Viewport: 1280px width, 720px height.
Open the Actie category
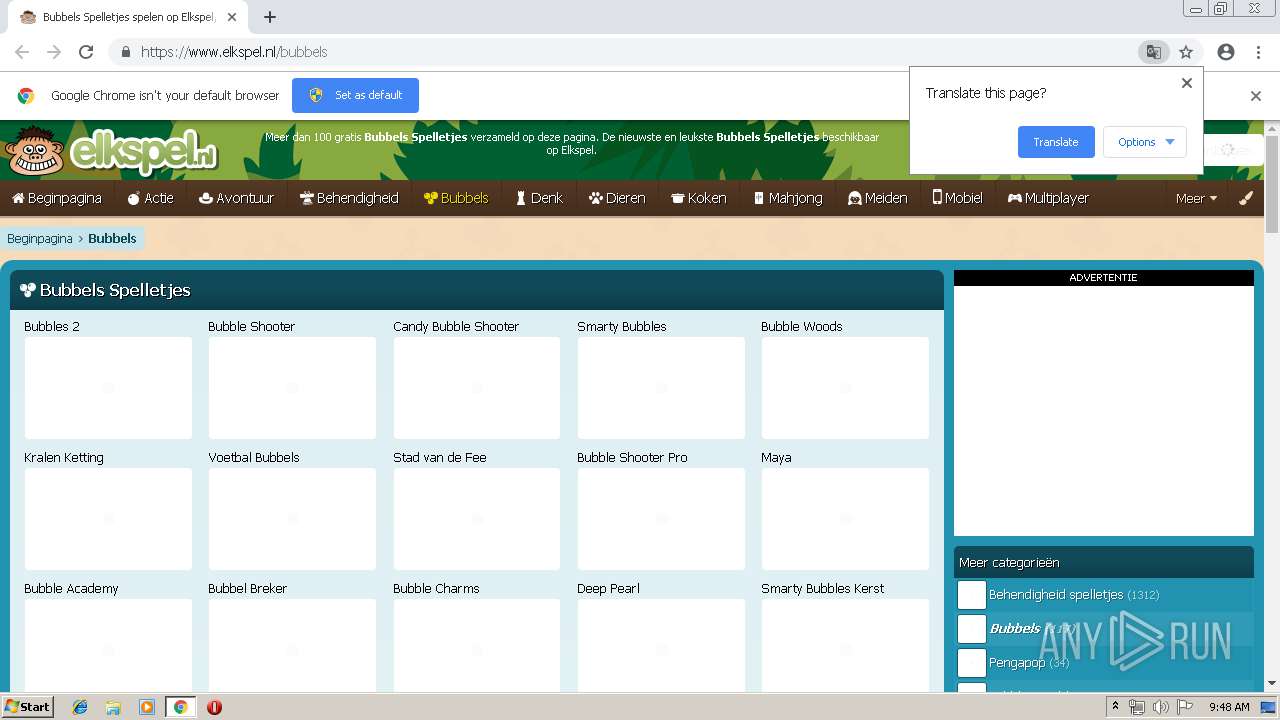coord(150,198)
